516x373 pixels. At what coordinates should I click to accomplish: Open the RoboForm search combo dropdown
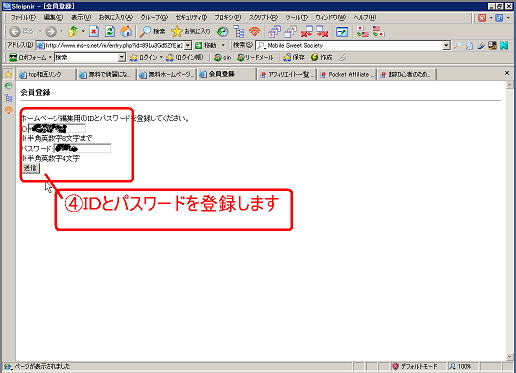[x=122, y=57]
